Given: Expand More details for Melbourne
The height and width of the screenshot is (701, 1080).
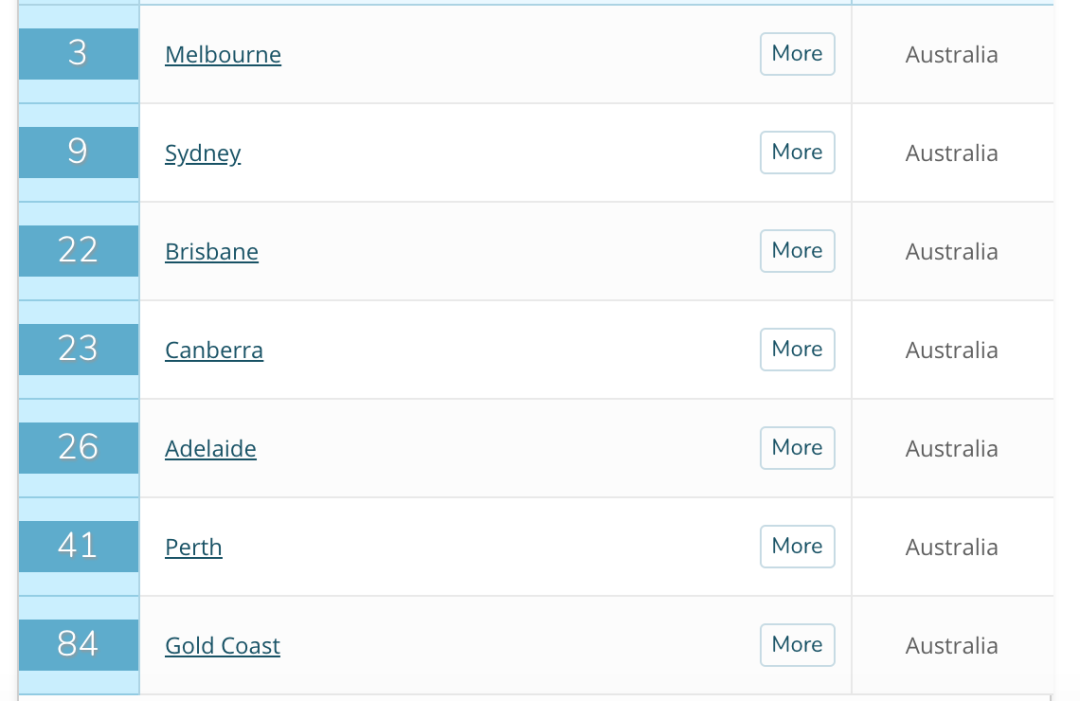Looking at the screenshot, I should pyautogui.click(x=797, y=54).
